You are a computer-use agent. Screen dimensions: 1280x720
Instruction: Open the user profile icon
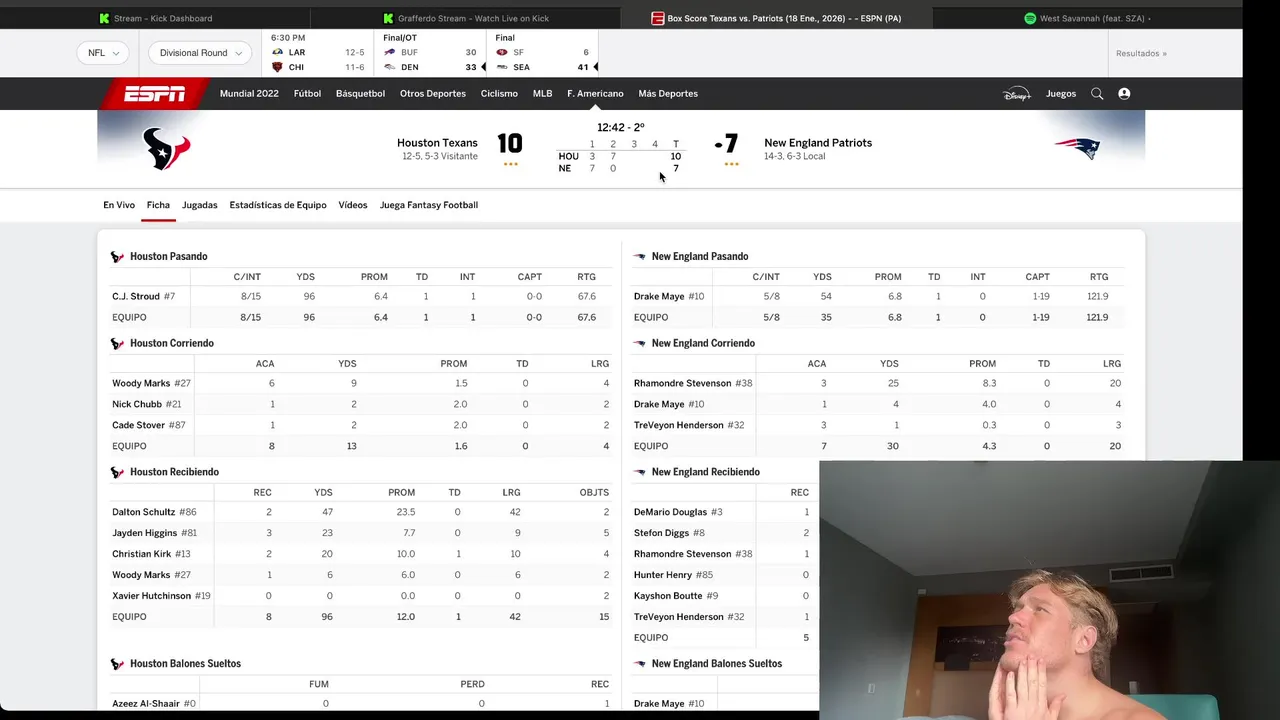coord(1124,94)
